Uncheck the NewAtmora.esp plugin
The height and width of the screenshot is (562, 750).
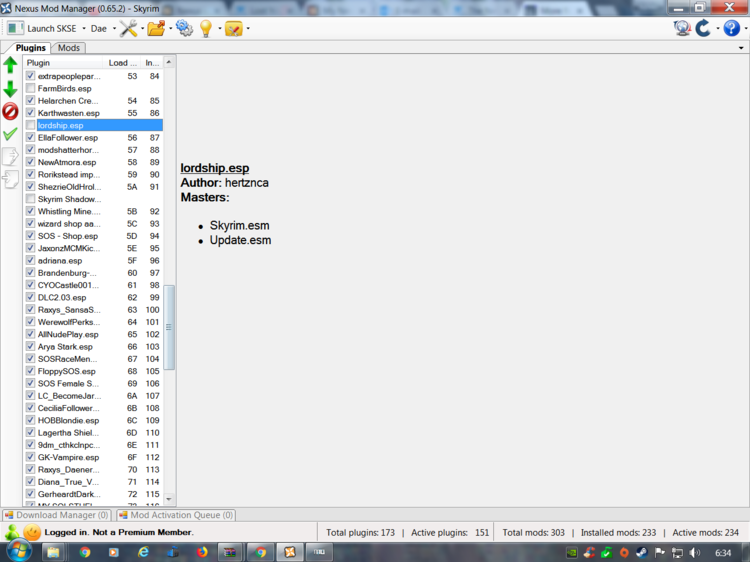[x=31, y=162]
